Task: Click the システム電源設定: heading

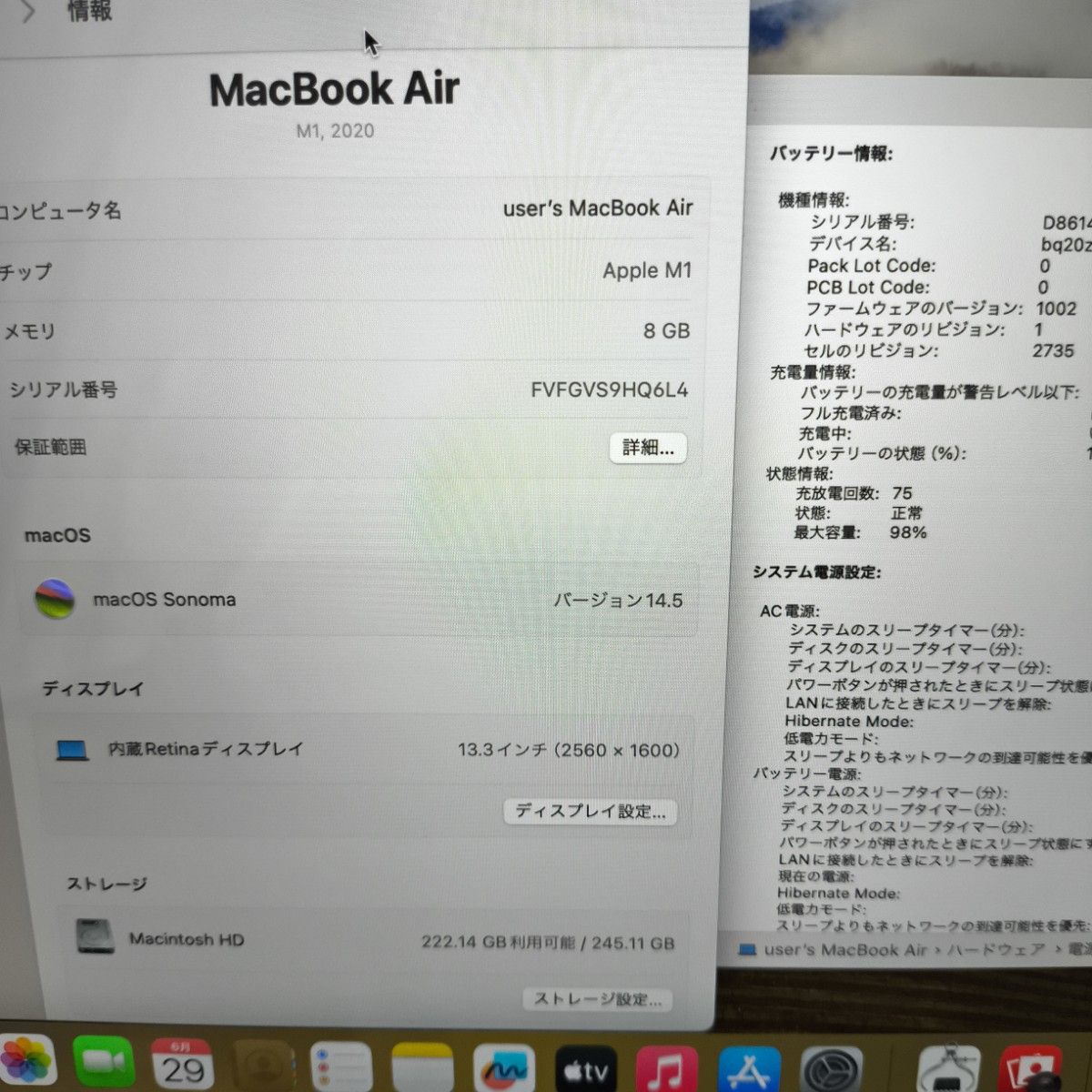Action: tap(816, 572)
